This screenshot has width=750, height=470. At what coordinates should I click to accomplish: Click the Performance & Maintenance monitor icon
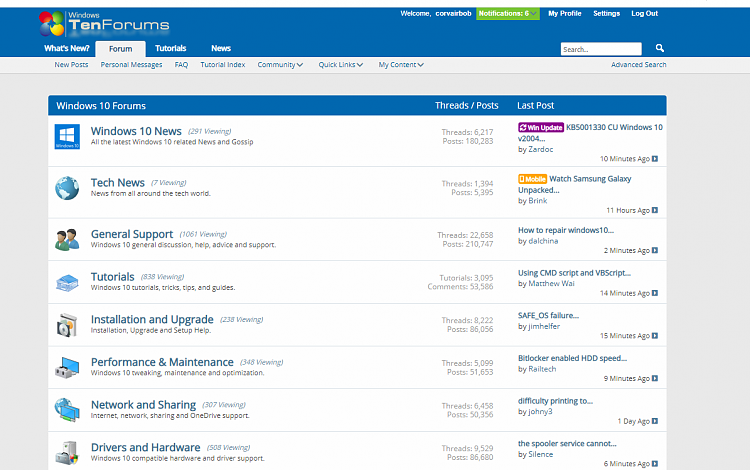pyautogui.click(x=67, y=368)
